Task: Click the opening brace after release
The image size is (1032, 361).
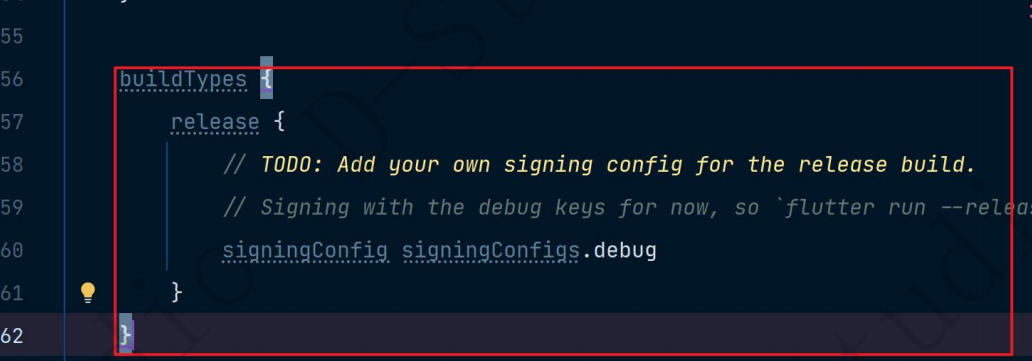Action: [279, 122]
